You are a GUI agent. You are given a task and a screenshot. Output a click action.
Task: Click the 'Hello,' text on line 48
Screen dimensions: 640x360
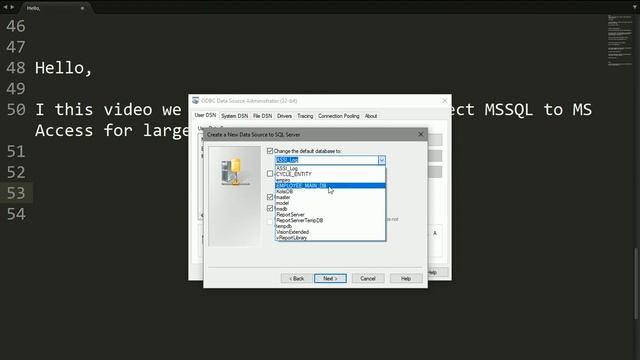tap(64, 68)
